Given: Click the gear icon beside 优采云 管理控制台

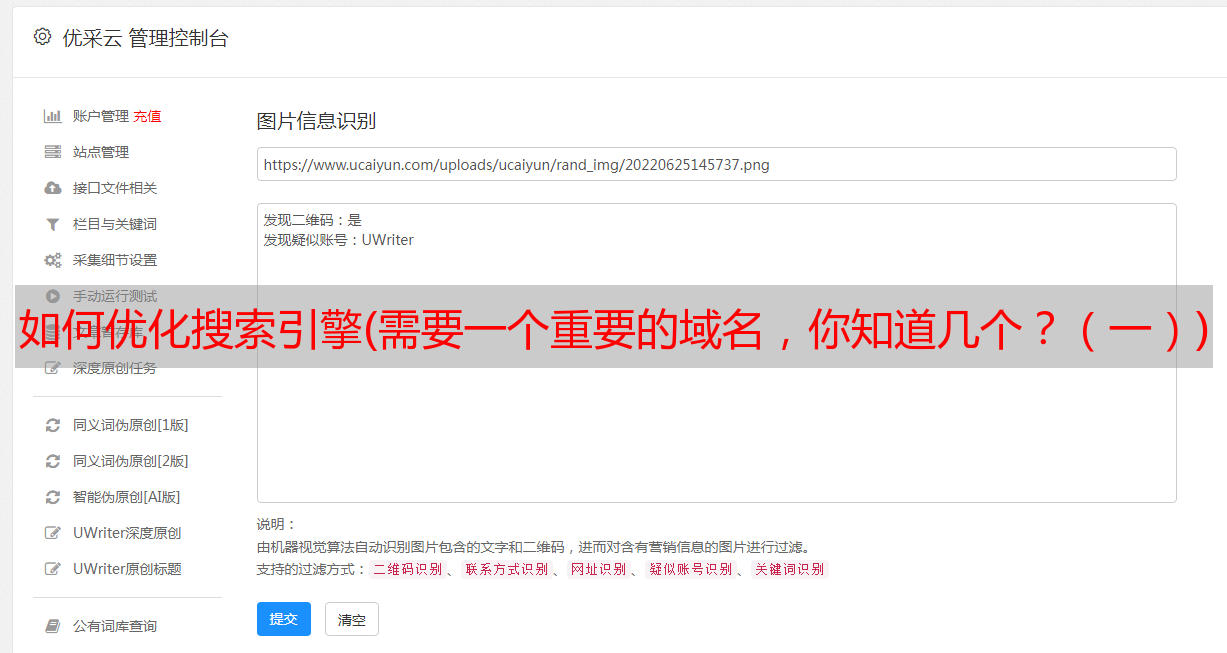Looking at the screenshot, I should coord(42,37).
